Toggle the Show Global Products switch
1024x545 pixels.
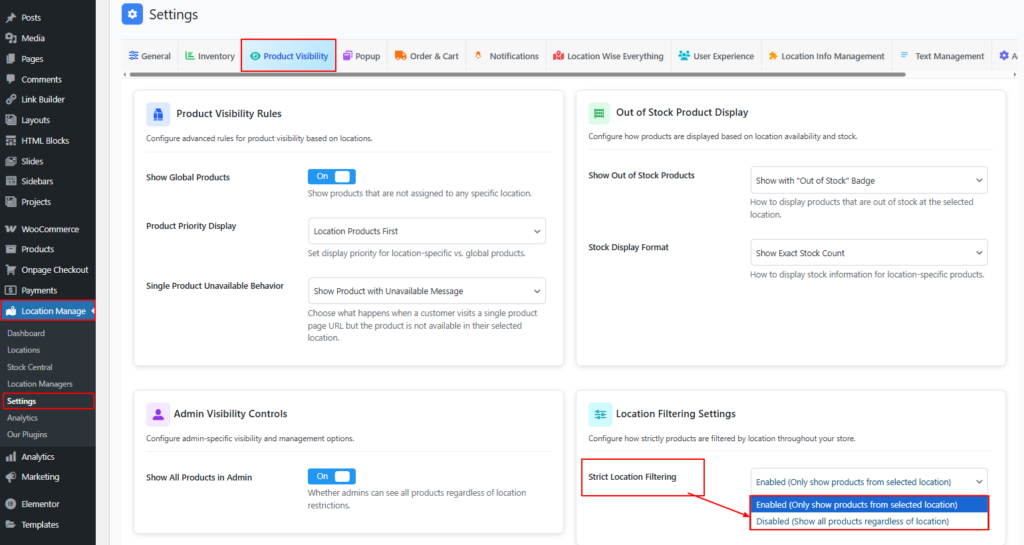331,176
